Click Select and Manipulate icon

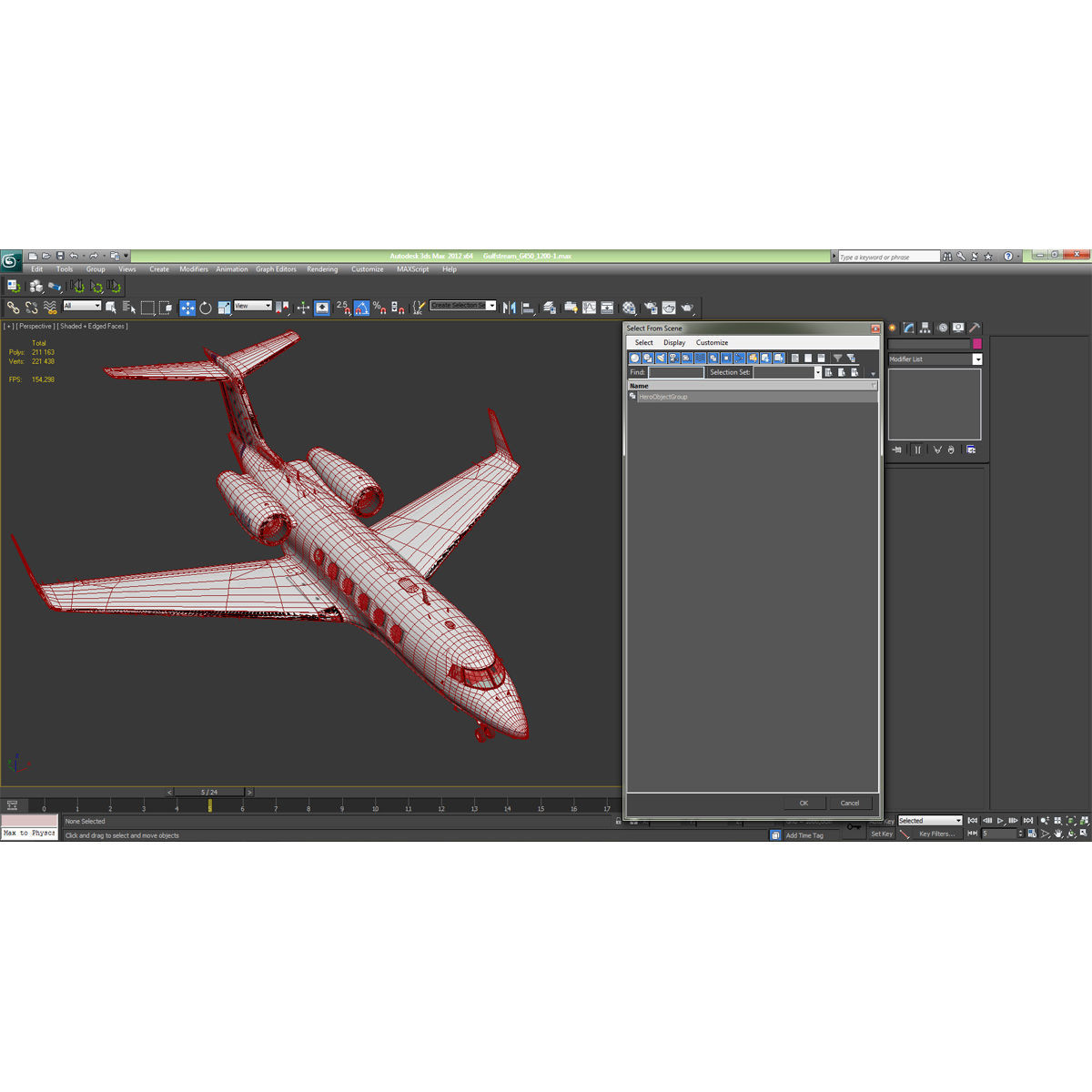[x=303, y=308]
